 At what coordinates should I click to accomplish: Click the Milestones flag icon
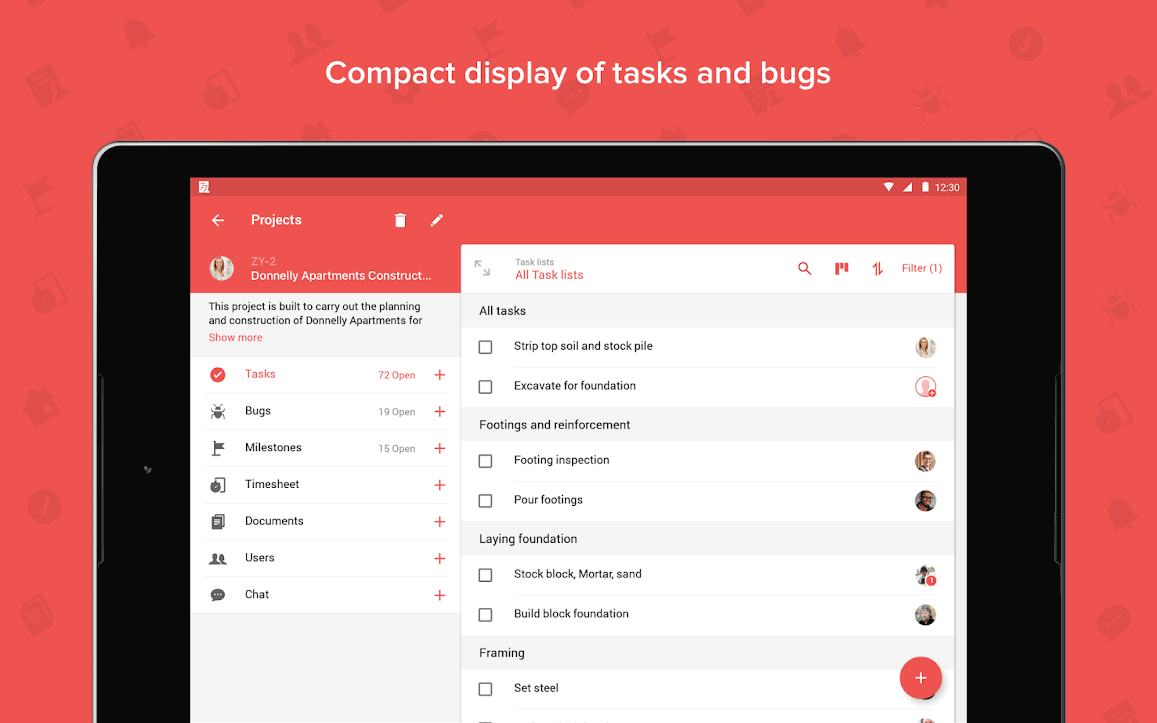coord(219,447)
